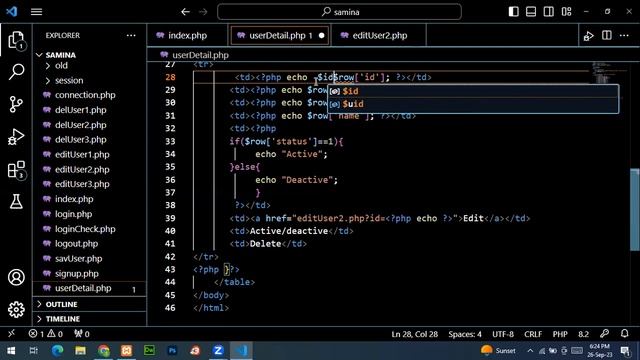The width and height of the screenshot is (640, 360).
Task: Open notifications bell in status bar
Action: (x=624, y=333)
